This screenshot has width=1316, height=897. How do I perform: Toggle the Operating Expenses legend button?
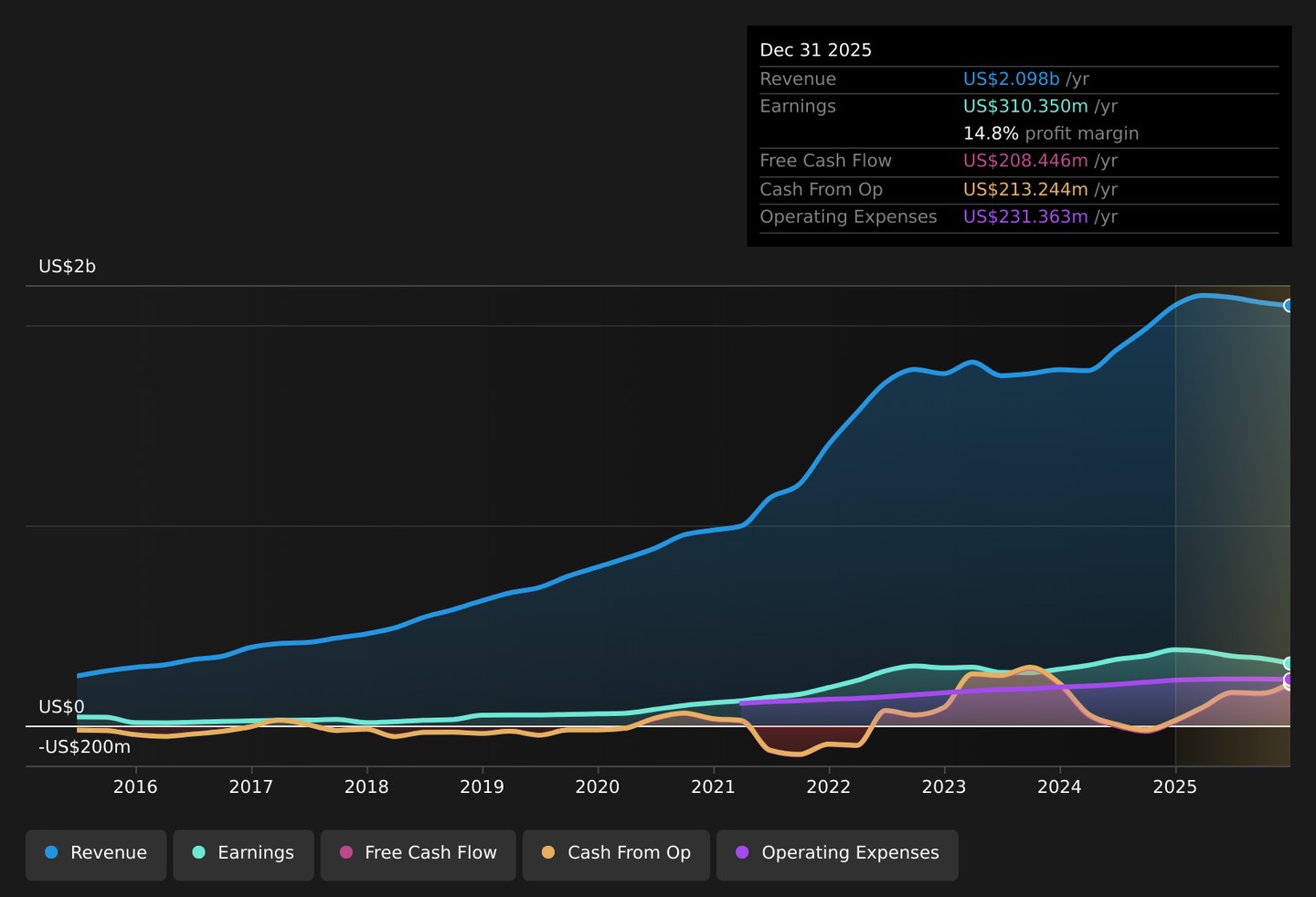pyautogui.click(x=837, y=855)
